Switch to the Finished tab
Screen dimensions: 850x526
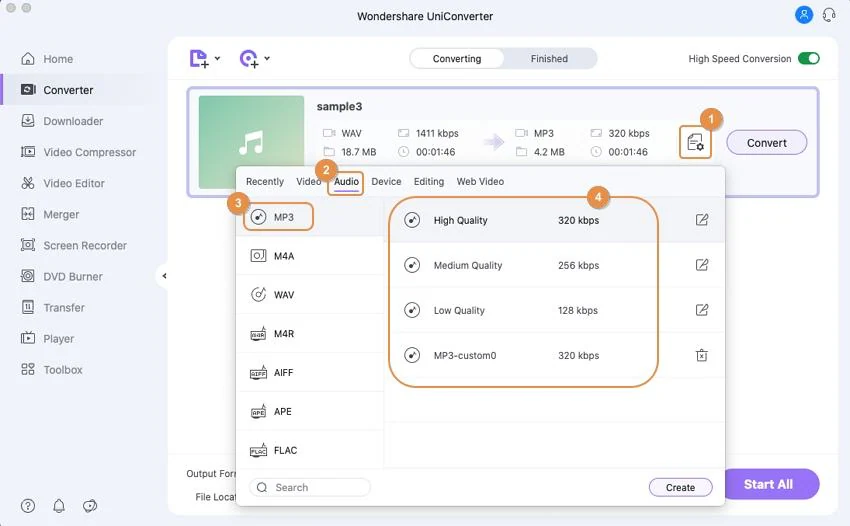click(549, 59)
